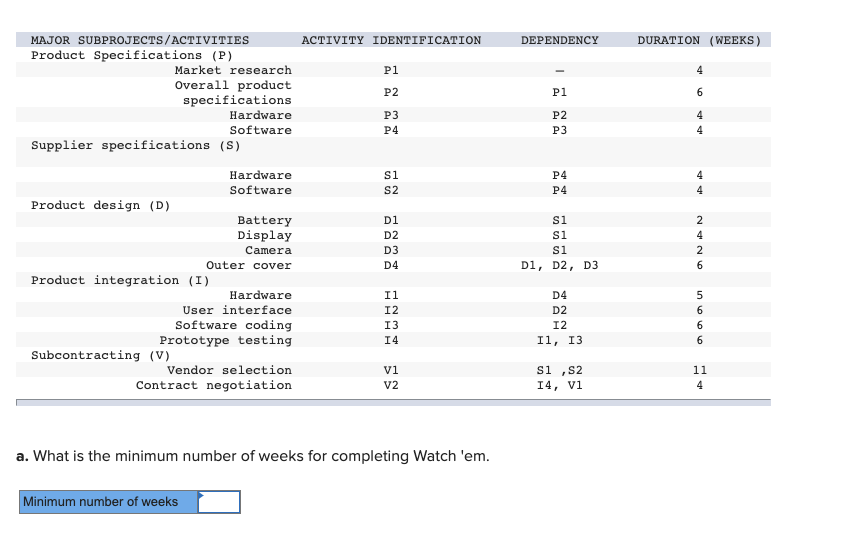Click the activity ID 'I2'
The width and height of the screenshot is (853, 541).
click(391, 310)
